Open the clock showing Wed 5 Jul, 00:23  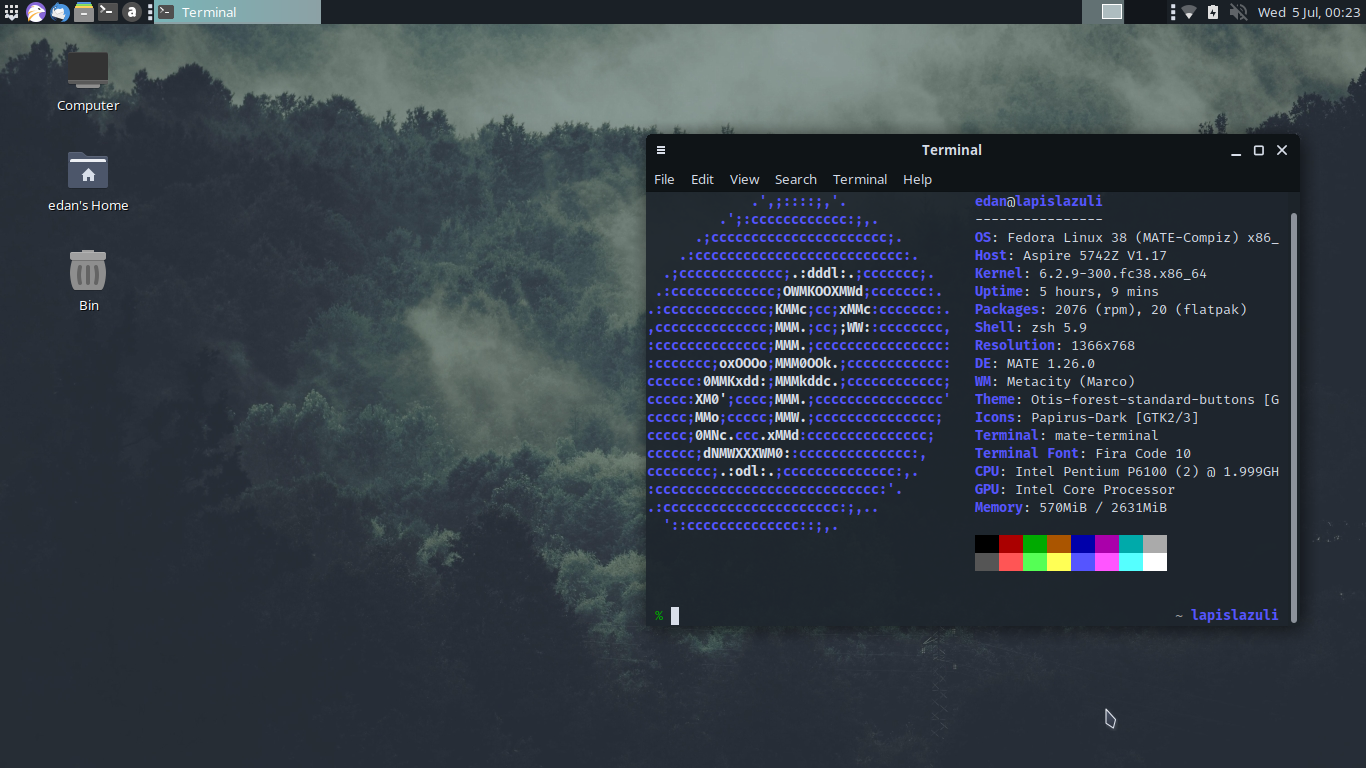(1309, 12)
